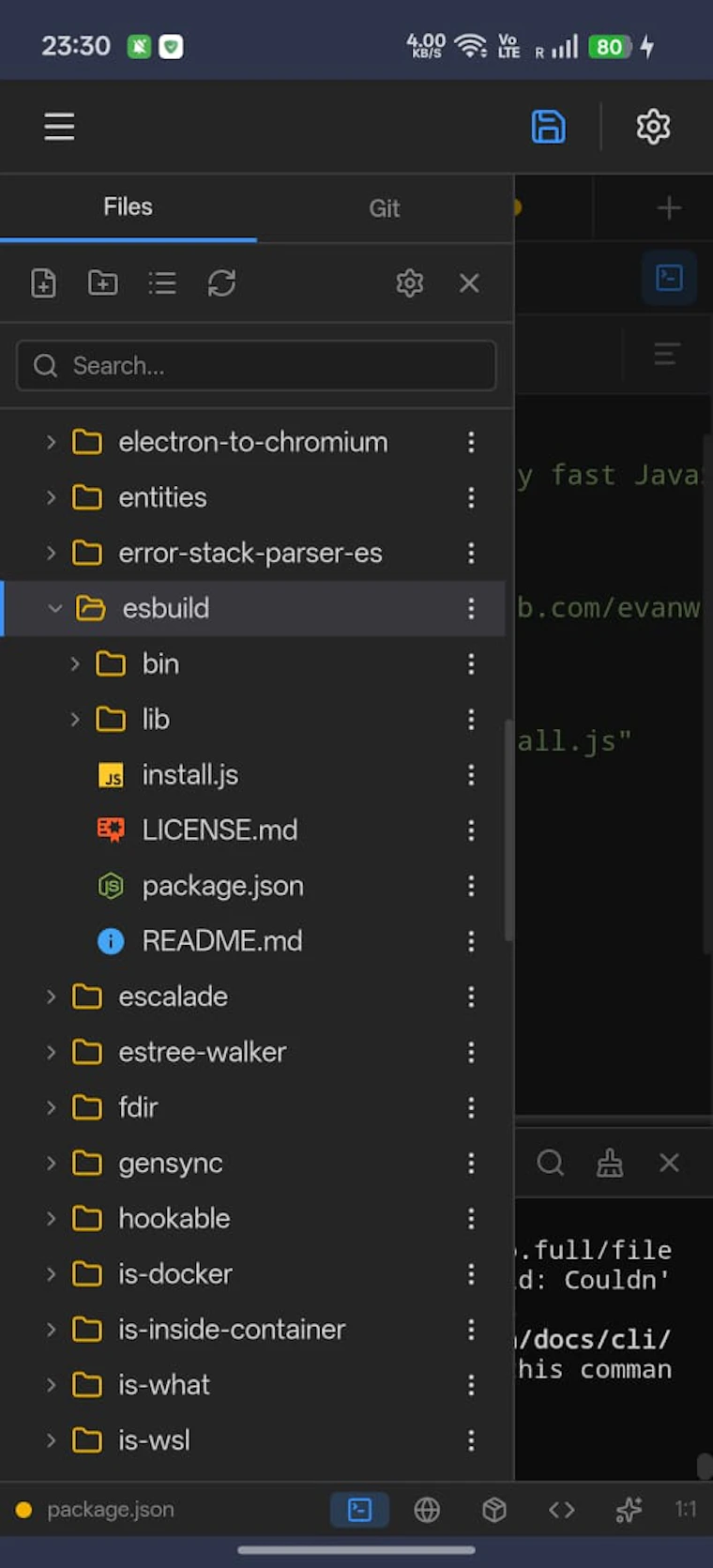The width and height of the screenshot is (713, 1568).
Task: Tap the battery indicator in status bar
Action: 610,46
